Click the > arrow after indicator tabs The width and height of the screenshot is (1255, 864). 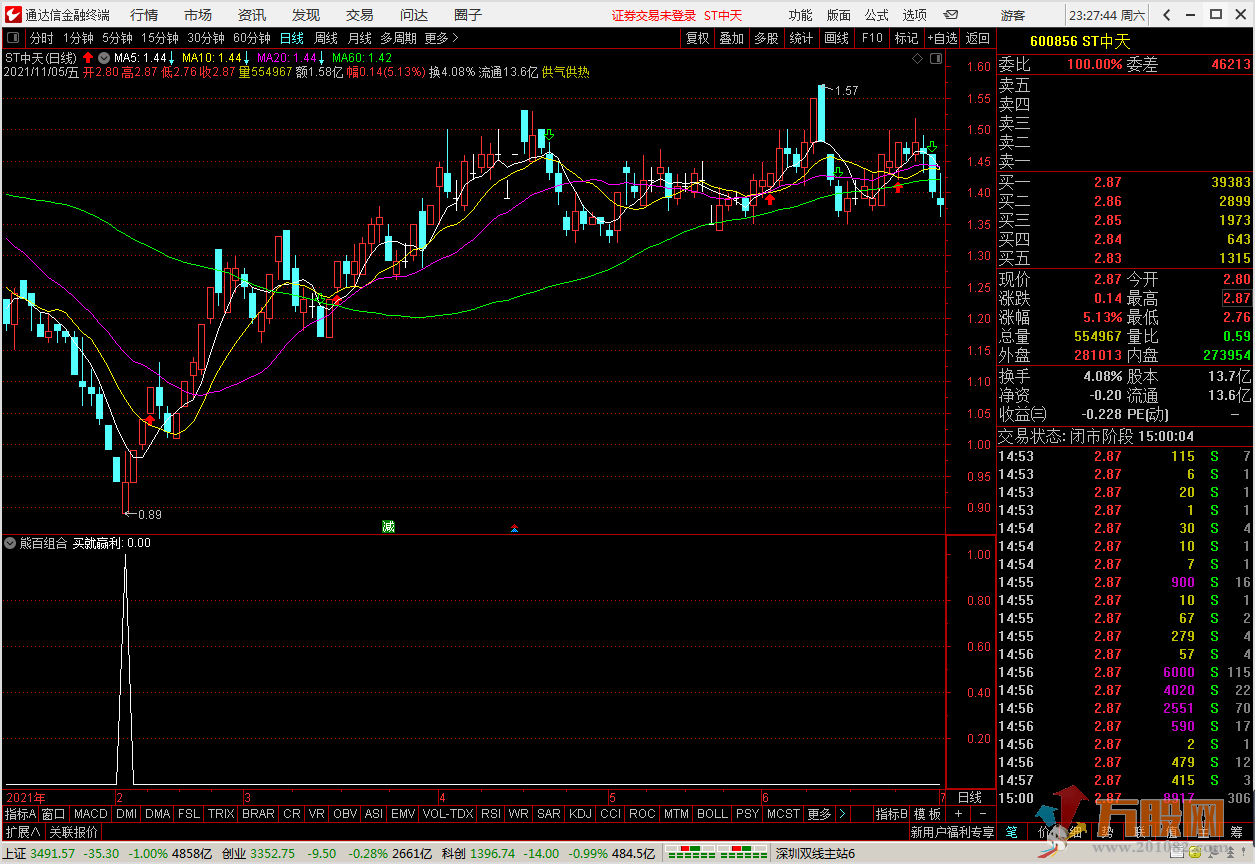pyautogui.click(x=842, y=814)
